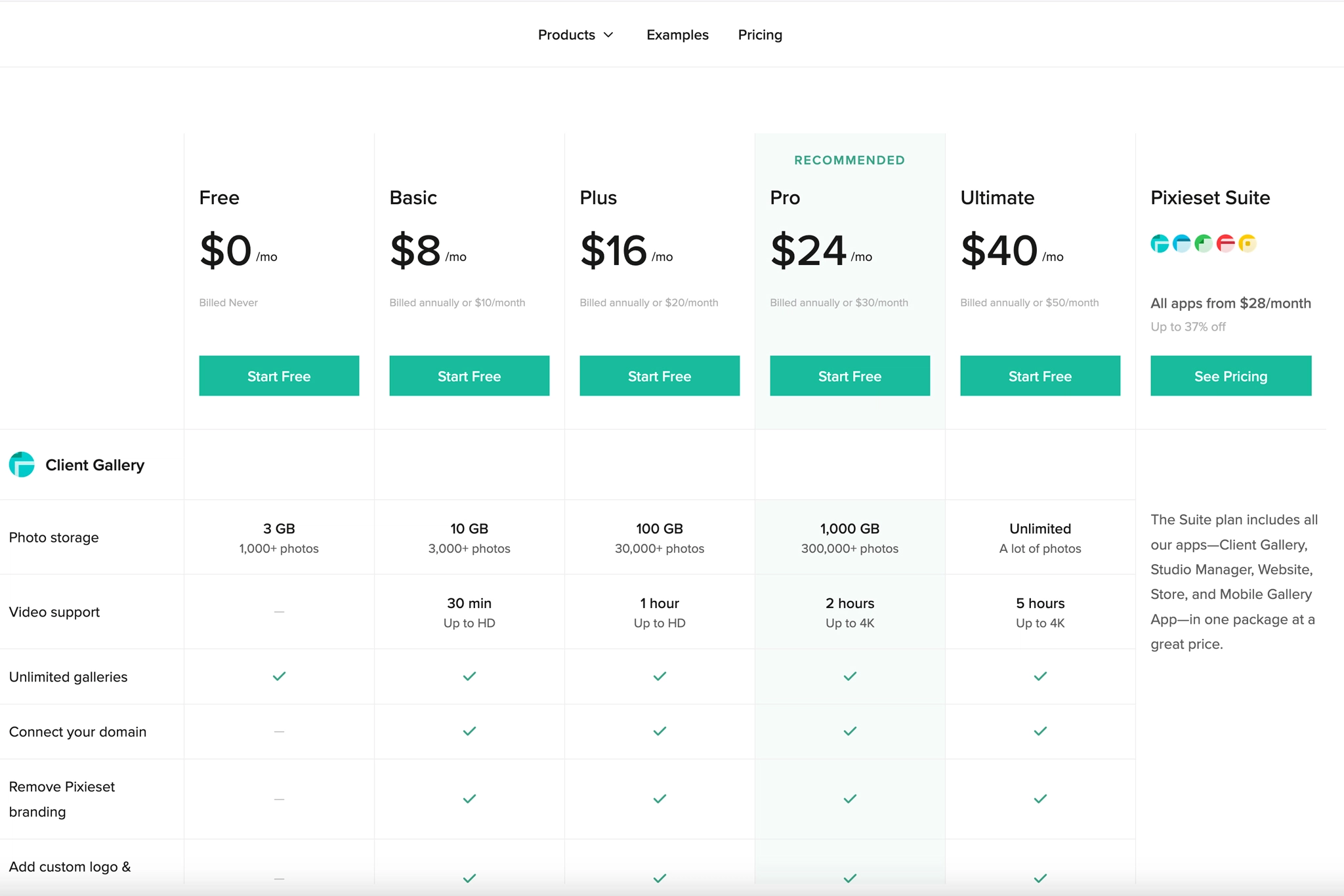Click Connect your domain checkmark for Plus
The height and width of the screenshot is (896, 1344).
click(x=660, y=731)
